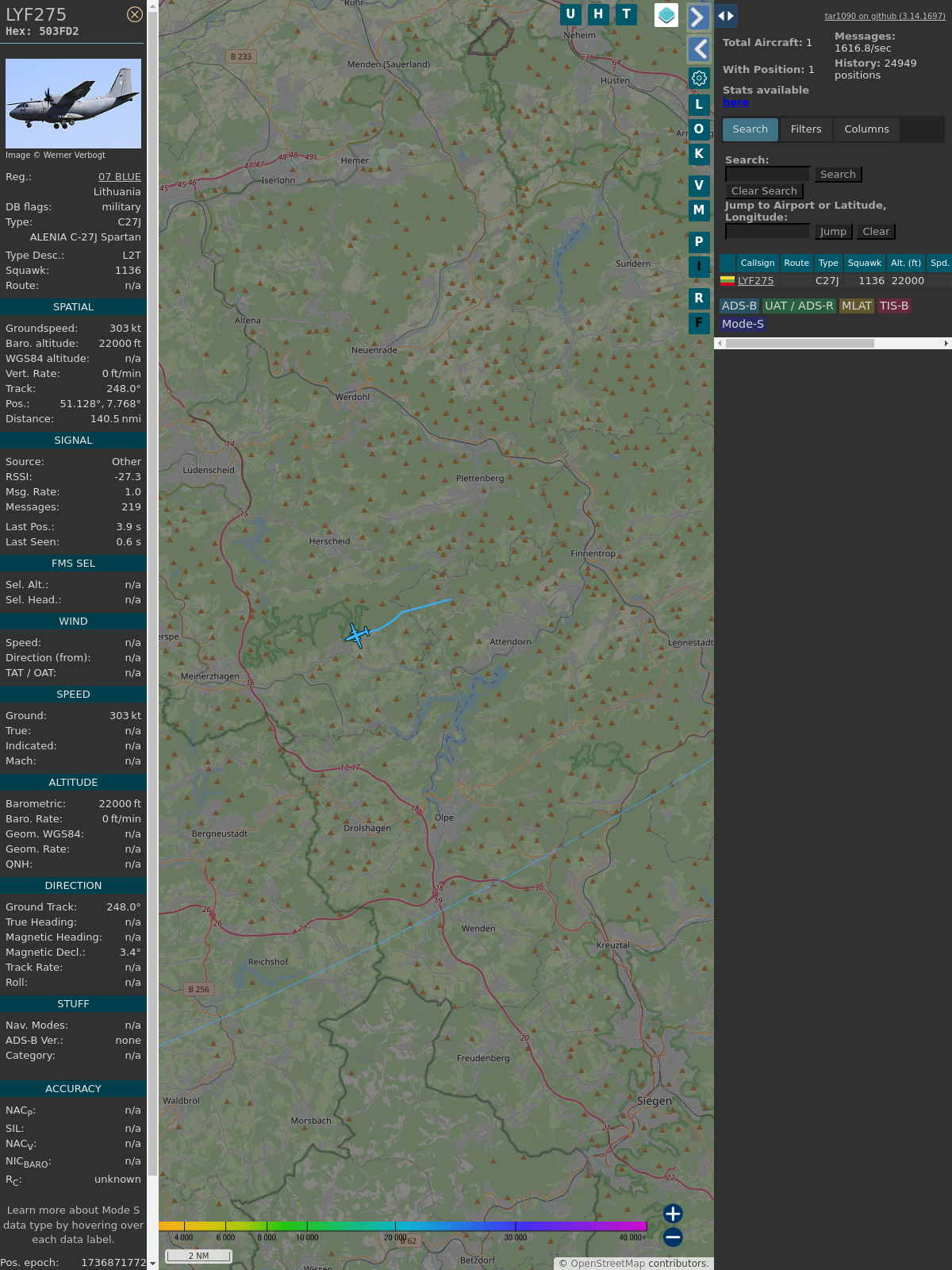
Task: Click the left arrow sidebar button
Action: click(698, 49)
